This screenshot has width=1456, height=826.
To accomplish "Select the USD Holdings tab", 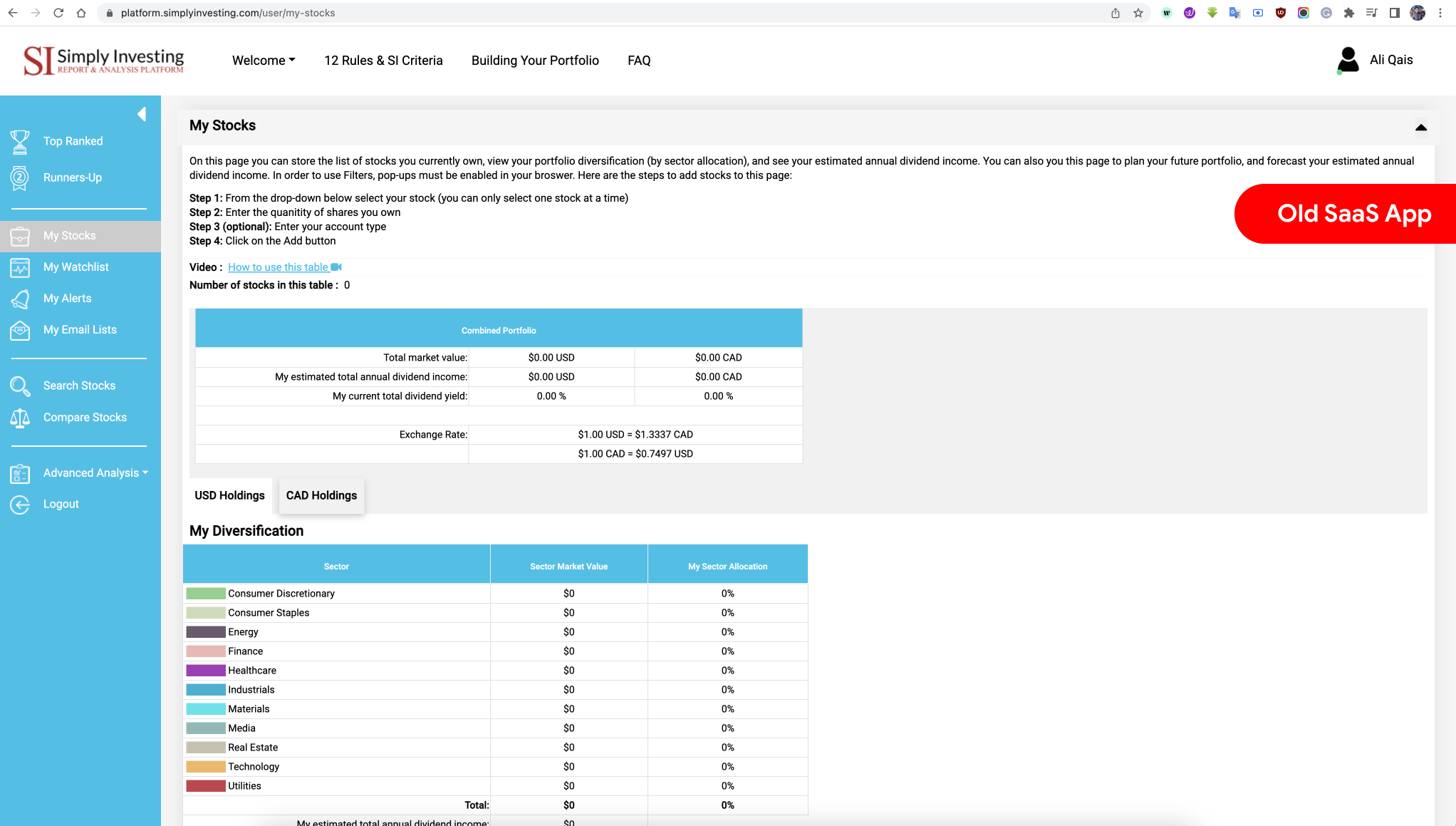I will pos(229,495).
